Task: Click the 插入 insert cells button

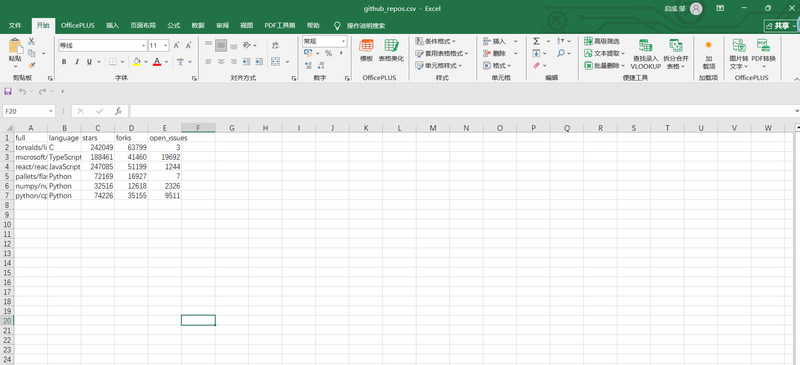Action: coord(494,41)
